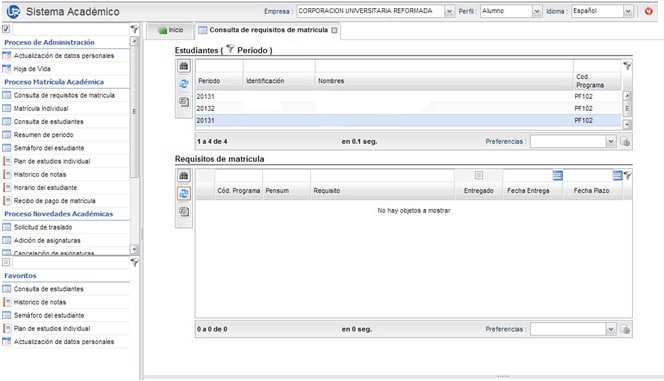Open Plan de estudios individual under Favoritos
Image resolution: width=664 pixels, height=381 pixels.
pyautogui.click(x=52, y=329)
